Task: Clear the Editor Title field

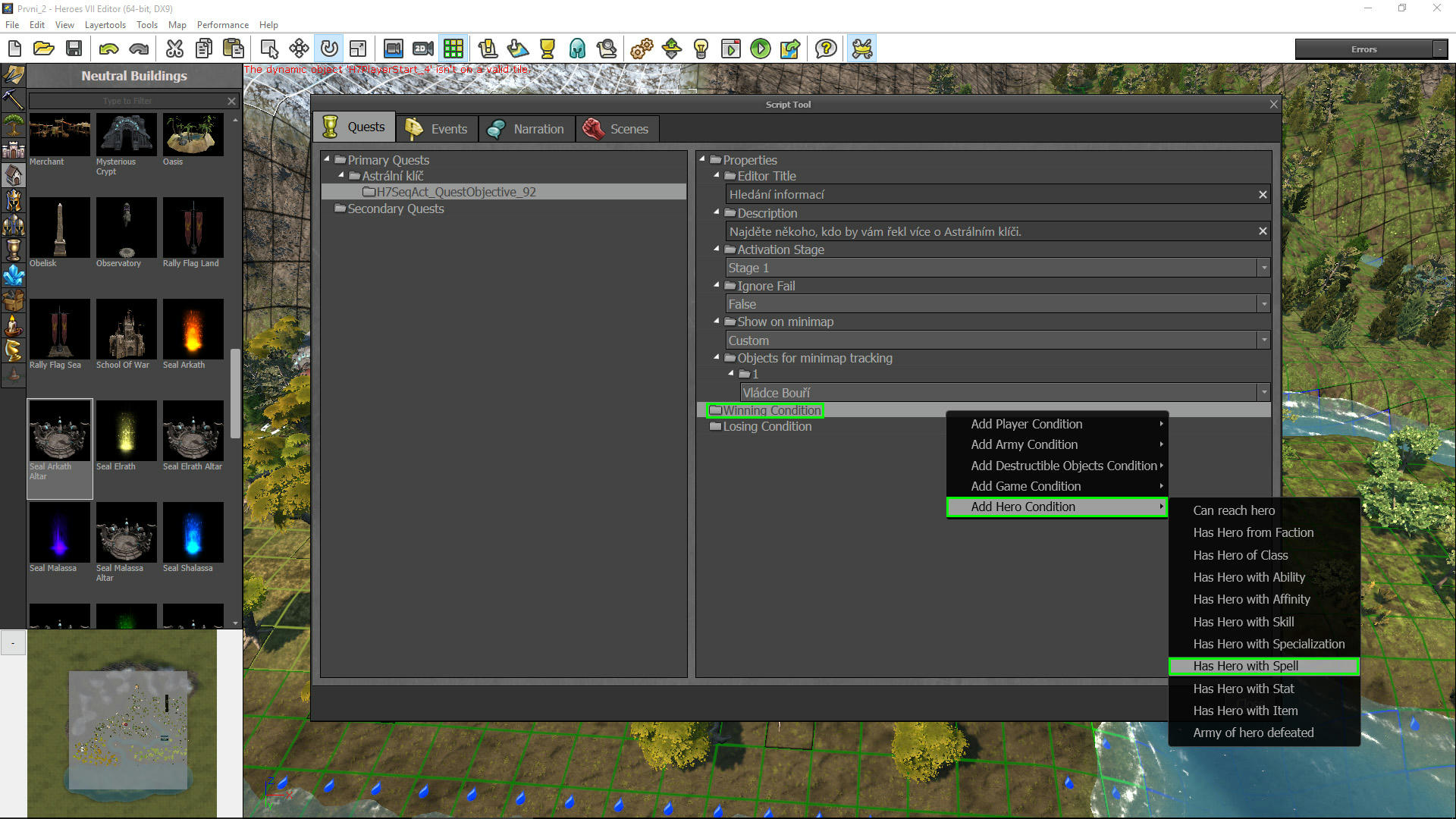Action: (x=1263, y=195)
